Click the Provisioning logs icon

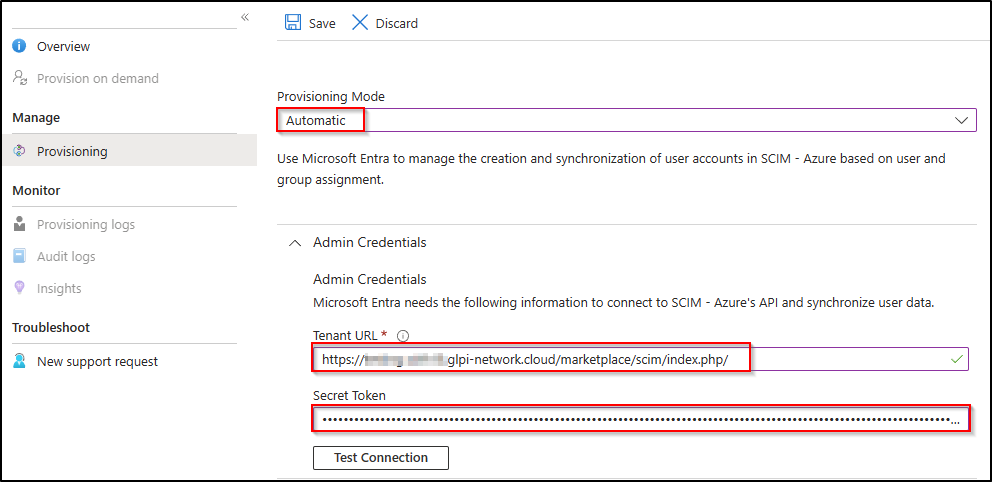(x=19, y=225)
